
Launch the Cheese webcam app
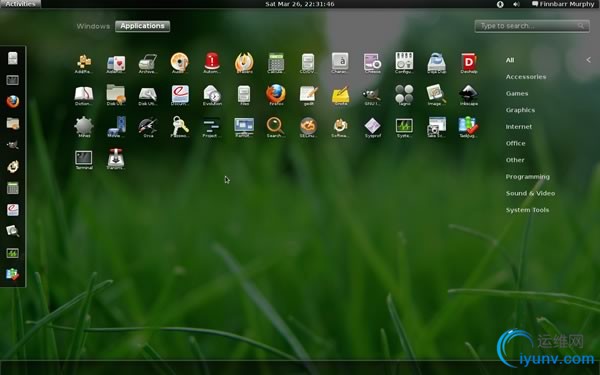[372, 62]
